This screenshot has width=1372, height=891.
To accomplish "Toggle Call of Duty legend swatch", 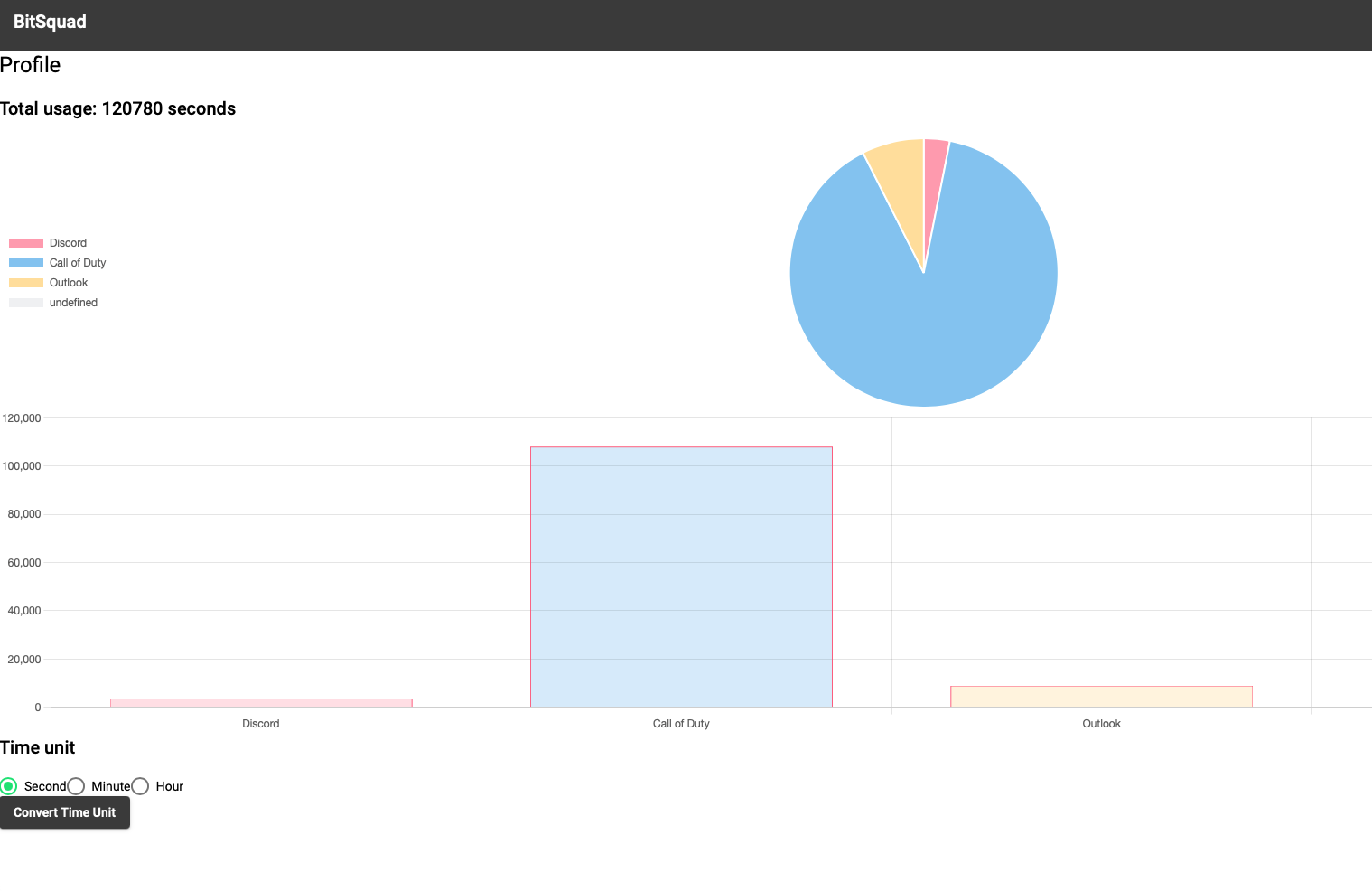I will [26, 263].
